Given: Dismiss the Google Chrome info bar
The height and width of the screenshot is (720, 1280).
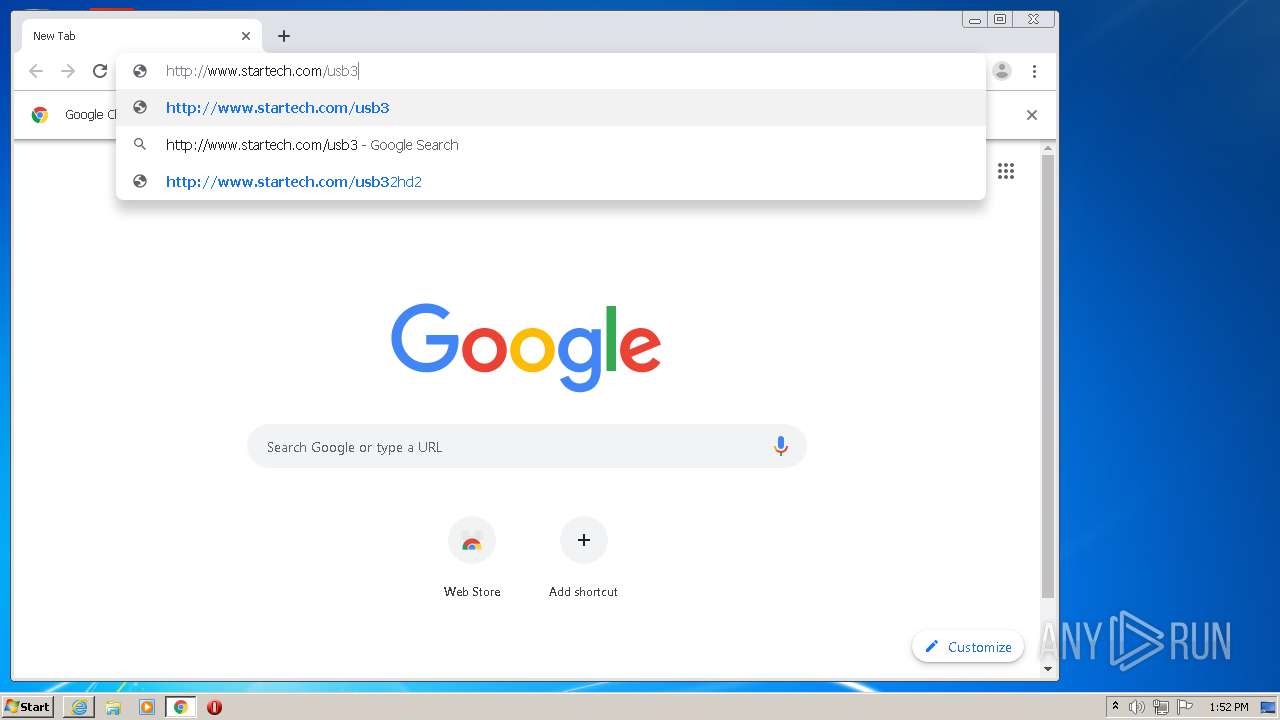Looking at the screenshot, I should (1032, 115).
